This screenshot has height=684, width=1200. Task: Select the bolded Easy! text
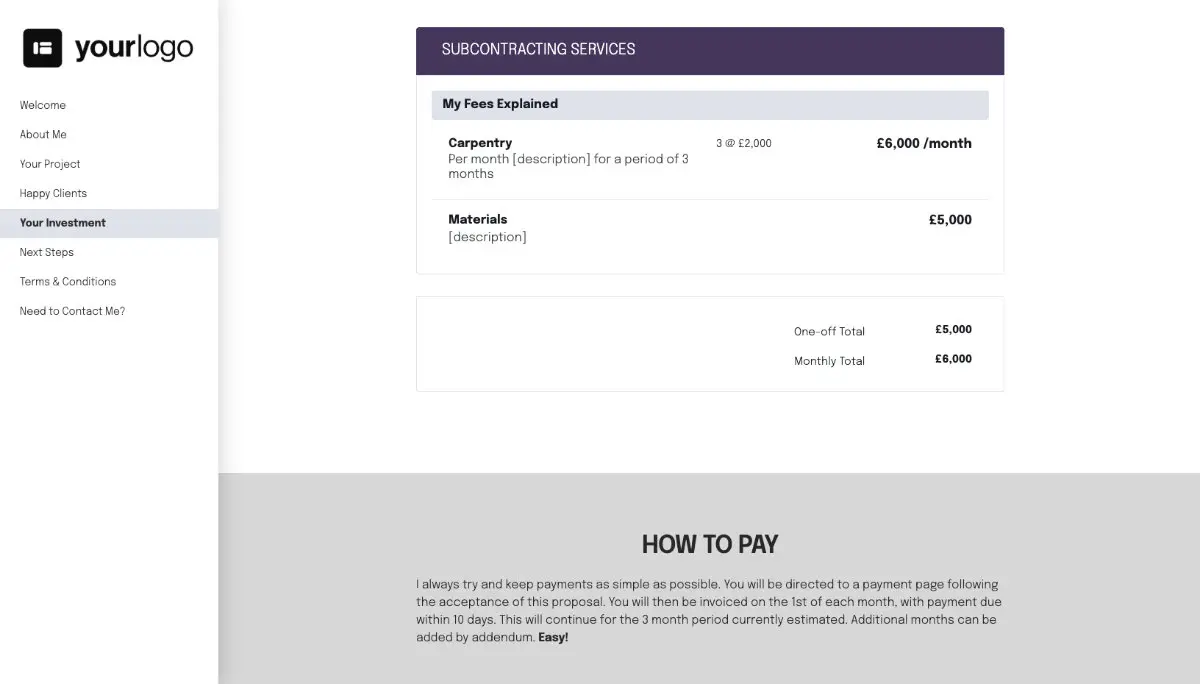tap(553, 637)
